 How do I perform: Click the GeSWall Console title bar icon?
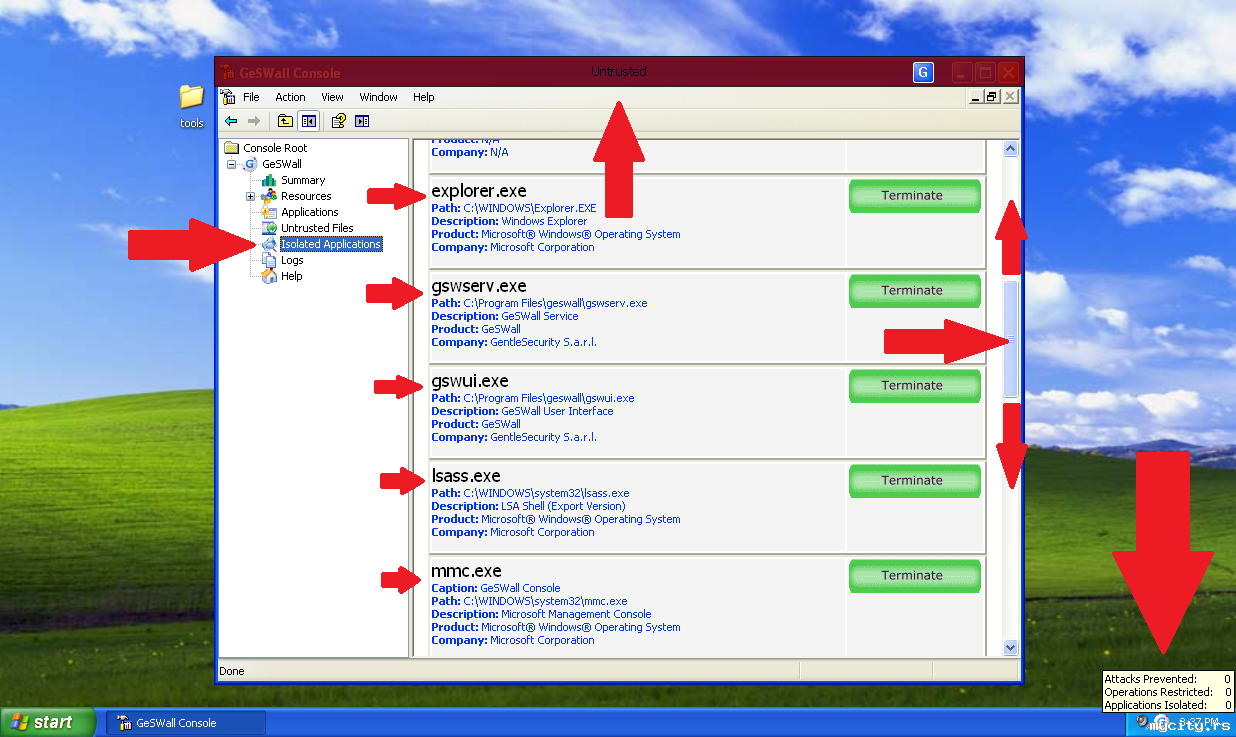(227, 72)
